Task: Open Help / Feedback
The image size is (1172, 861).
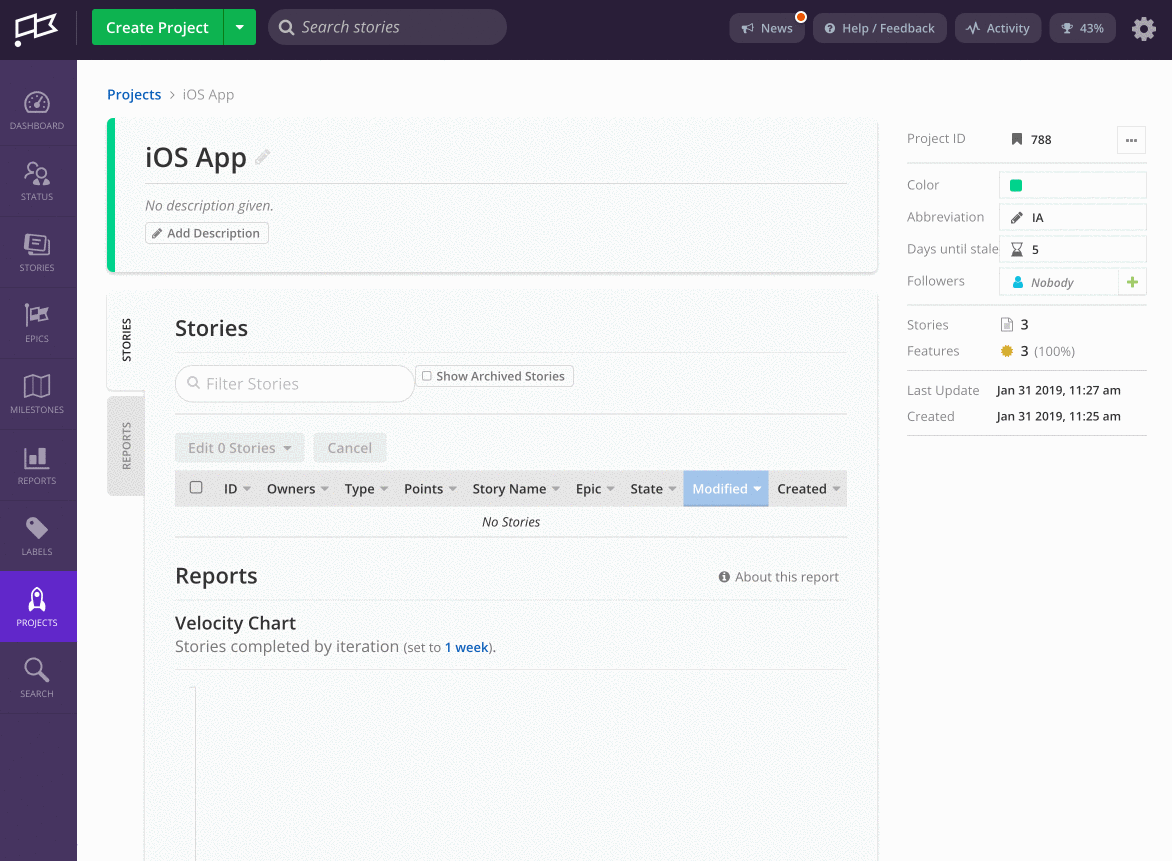Action: [x=880, y=28]
